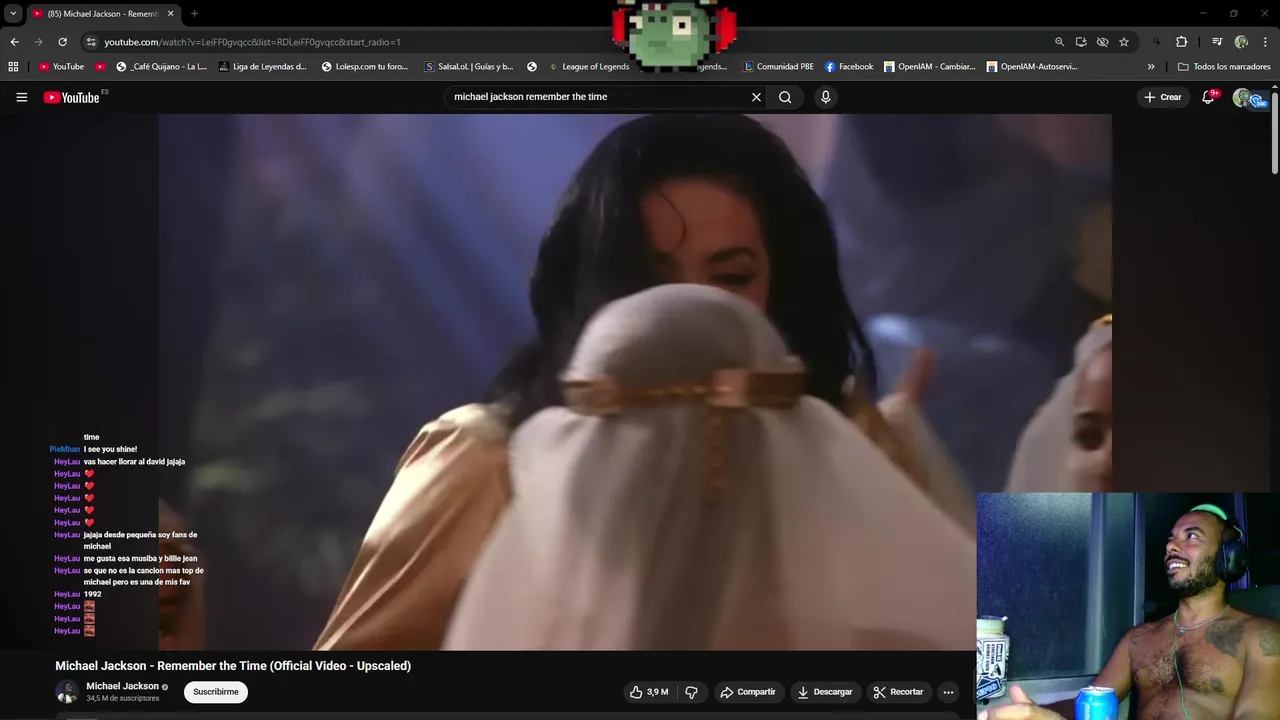Open the SalsaLoL Guías bookmark
The width and height of the screenshot is (1280, 720).
(469, 67)
